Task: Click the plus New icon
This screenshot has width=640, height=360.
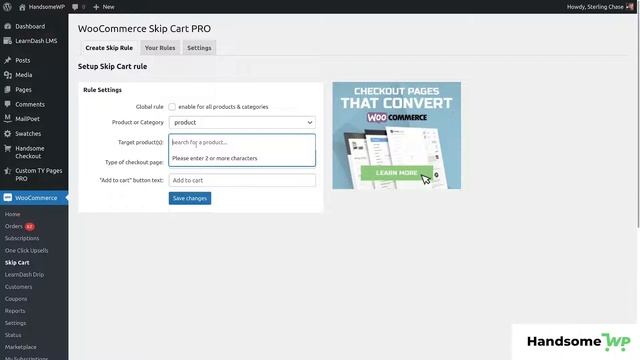Action: point(96,7)
